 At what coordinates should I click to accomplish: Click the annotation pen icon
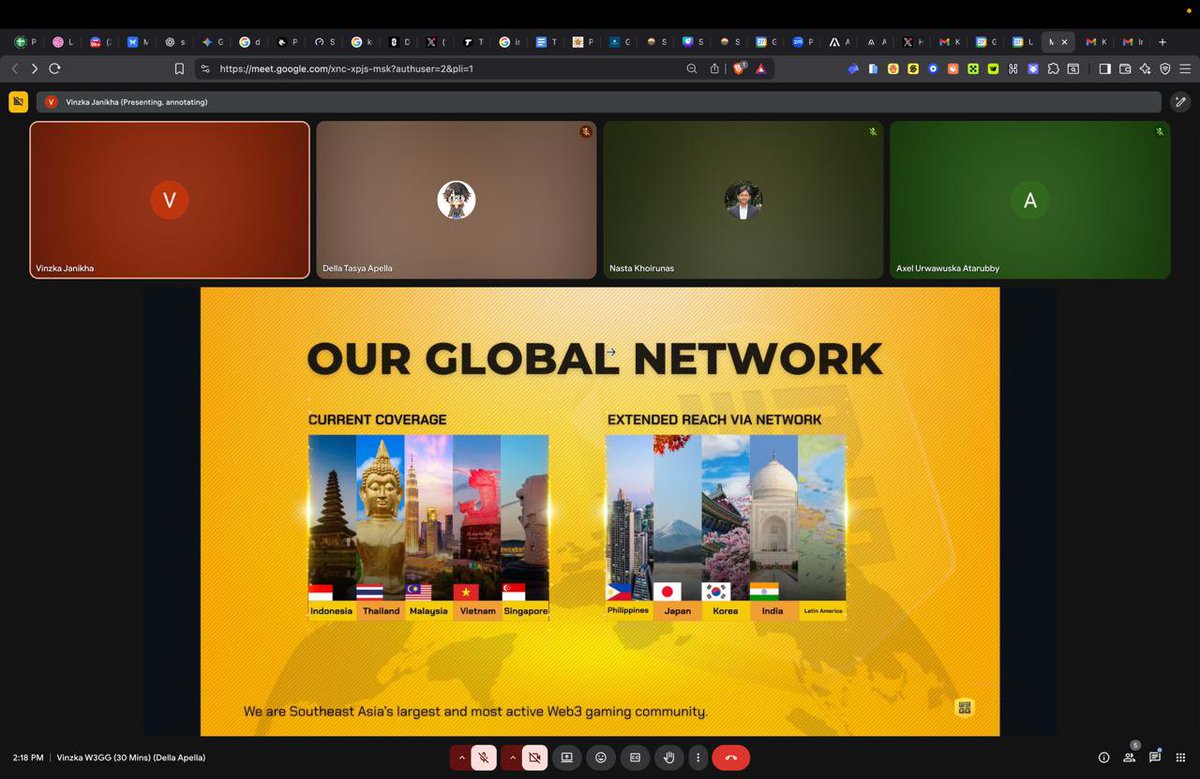point(1181,102)
